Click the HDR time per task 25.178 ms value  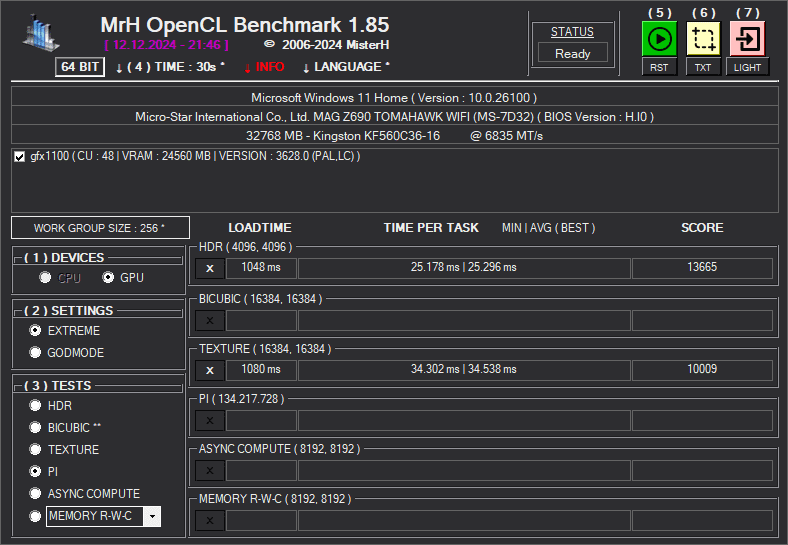pyautogui.click(x=435, y=267)
